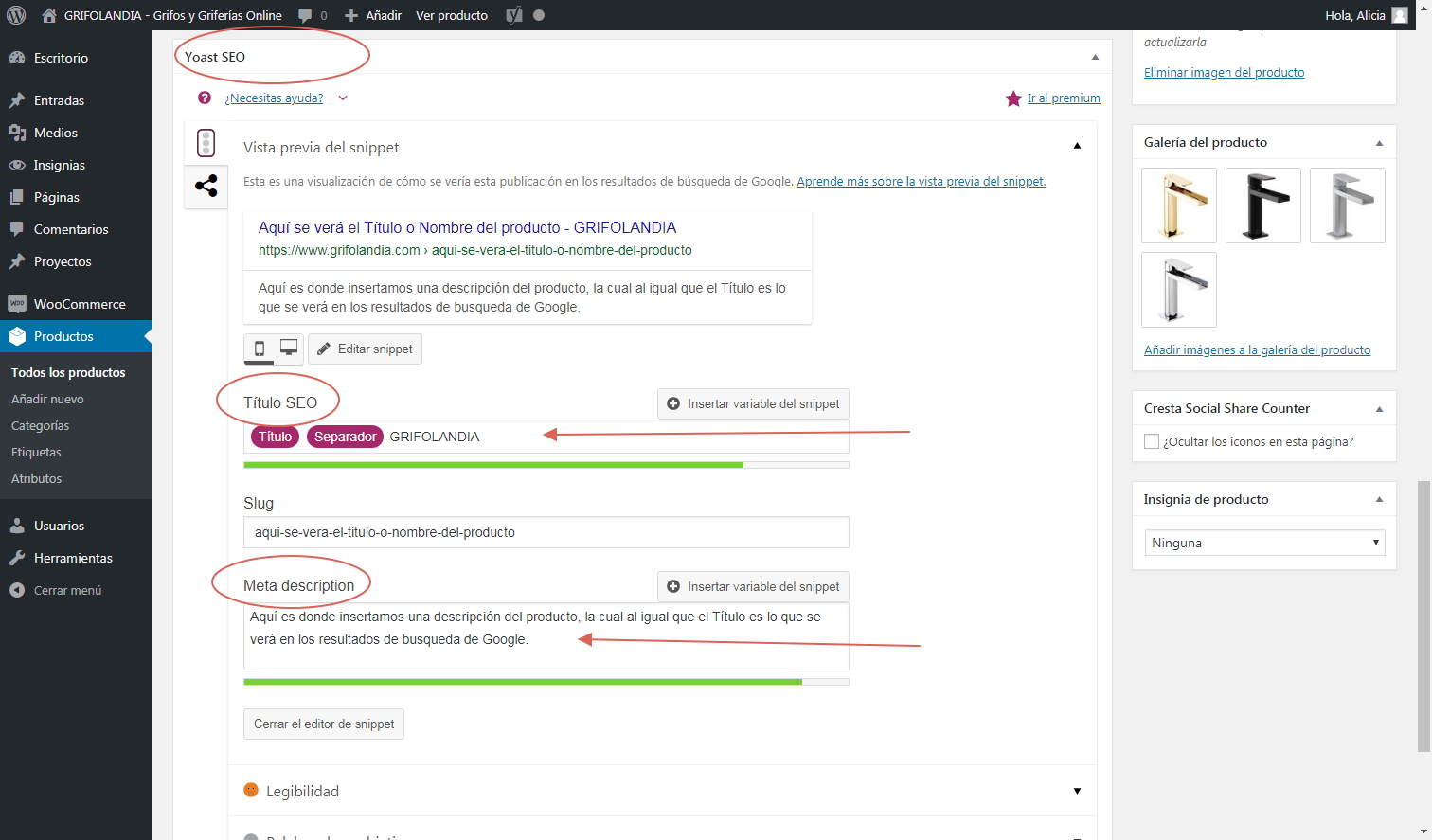Click into the Meta description text area

point(546,635)
